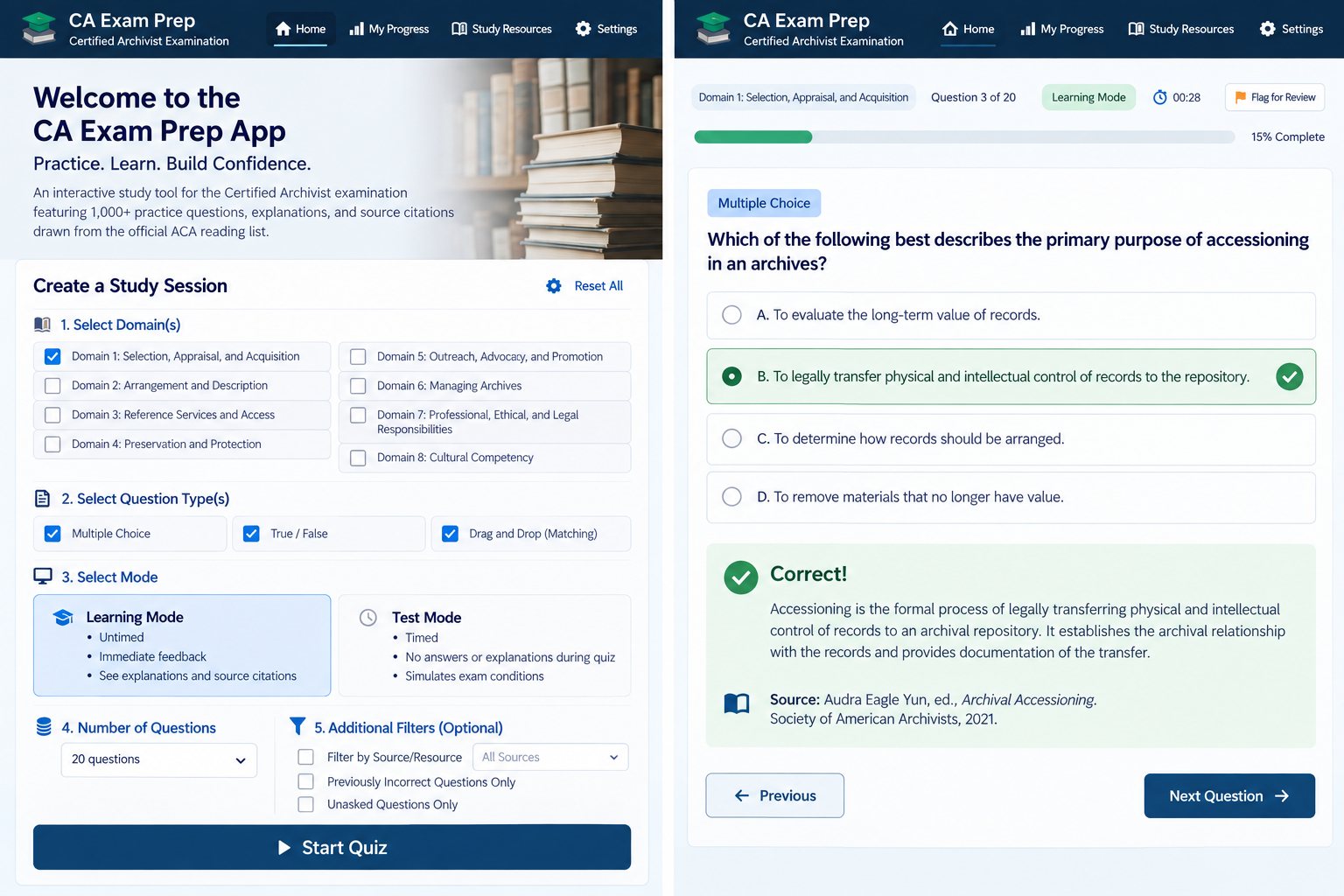The height and width of the screenshot is (896, 1344).
Task: Open the 20 questions dropdown
Action: click(x=158, y=759)
